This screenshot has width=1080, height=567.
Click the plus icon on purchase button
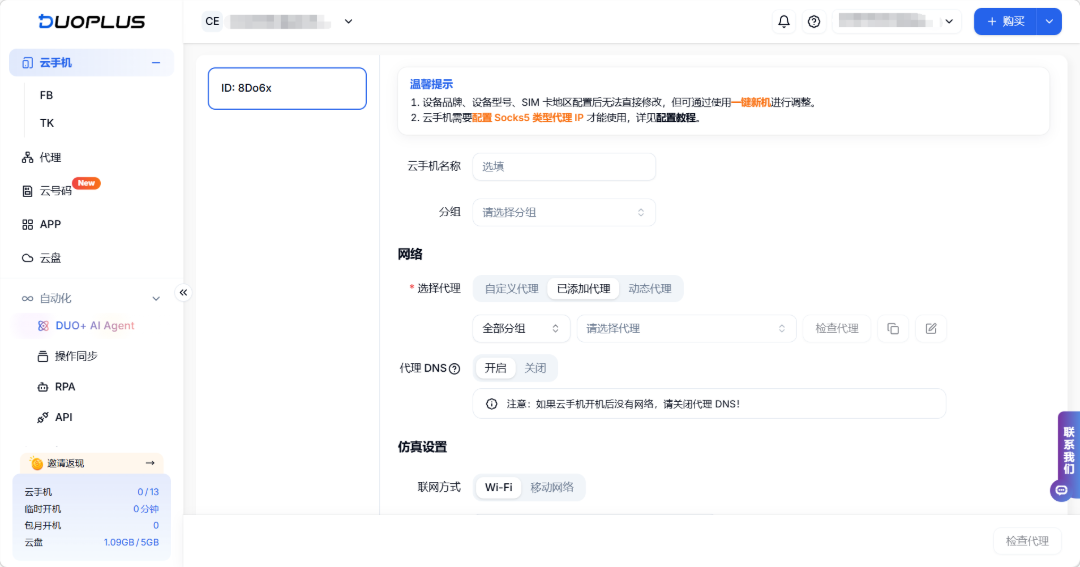click(992, 21)
